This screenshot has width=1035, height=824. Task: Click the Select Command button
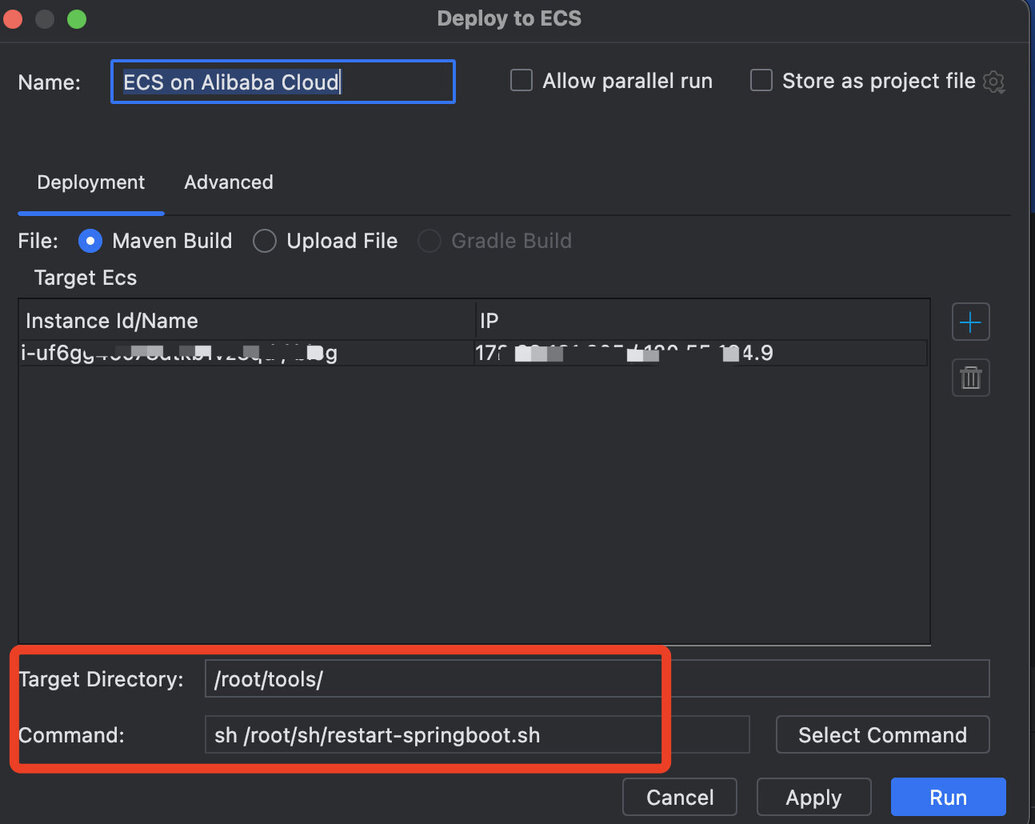click(x=883, y=735)
